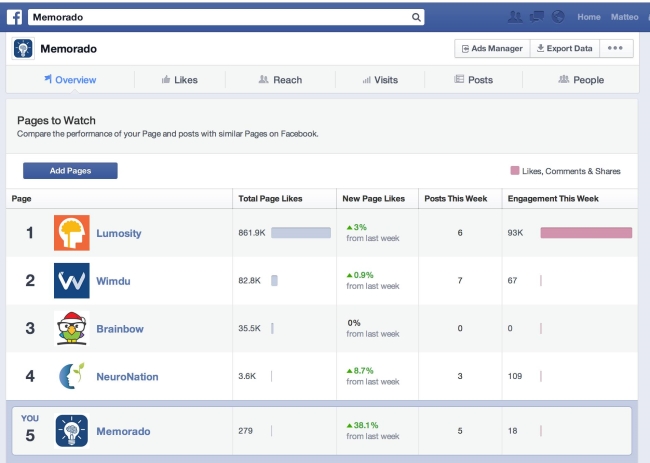Click the Memorado search input field

(226, 17)
